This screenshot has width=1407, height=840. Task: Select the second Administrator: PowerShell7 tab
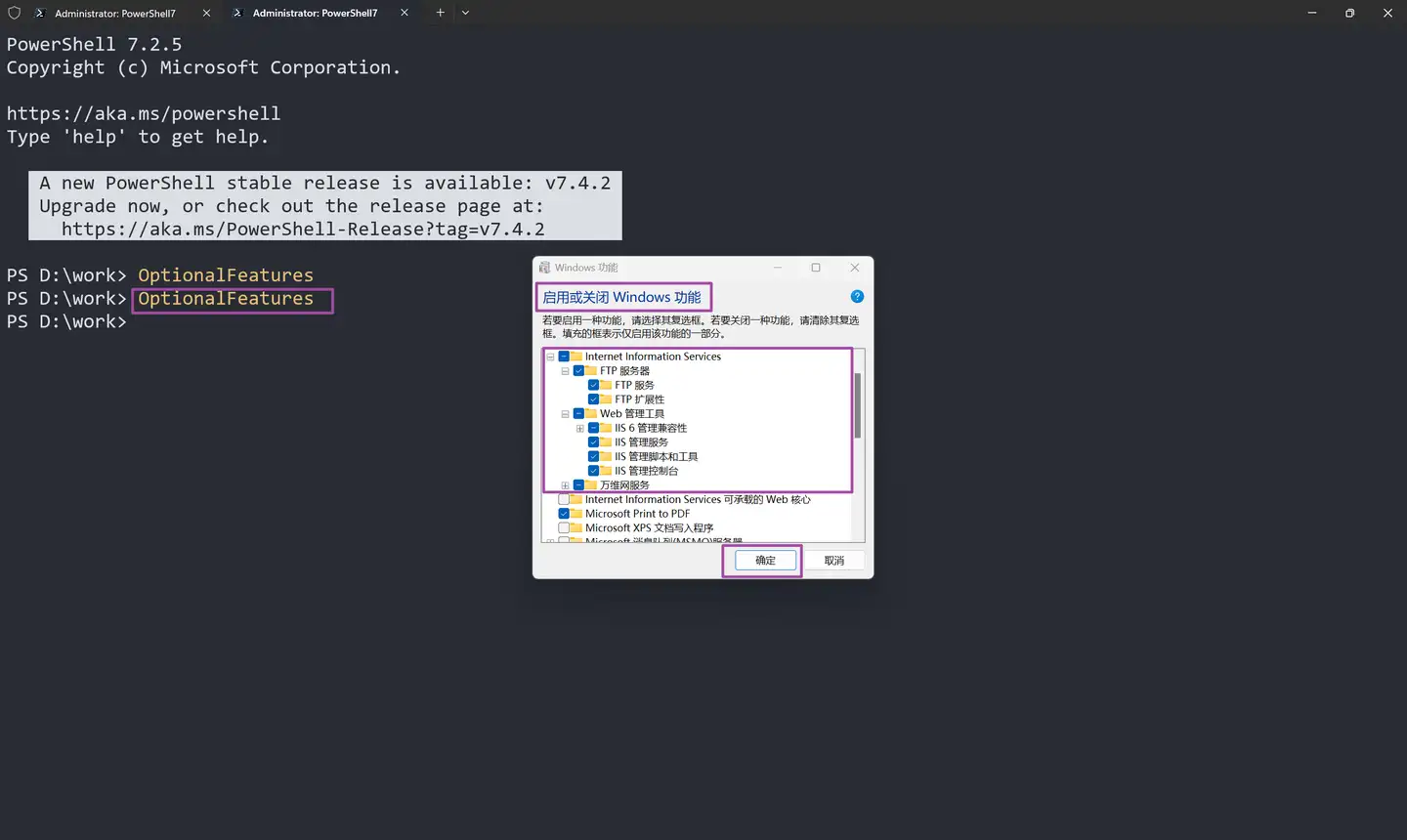click(315, 13)
